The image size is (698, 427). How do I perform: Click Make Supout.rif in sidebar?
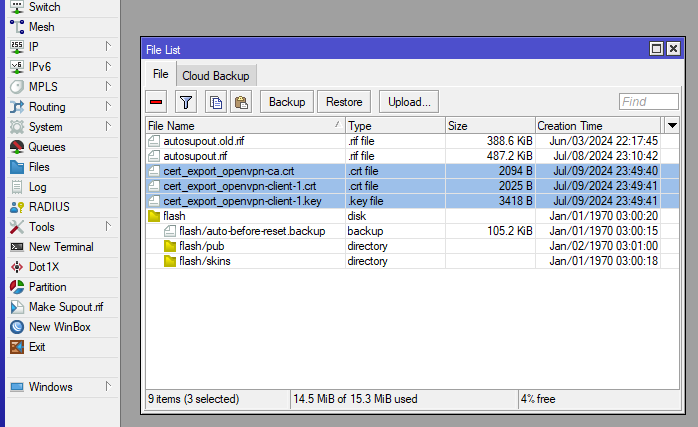click(69, 307)
